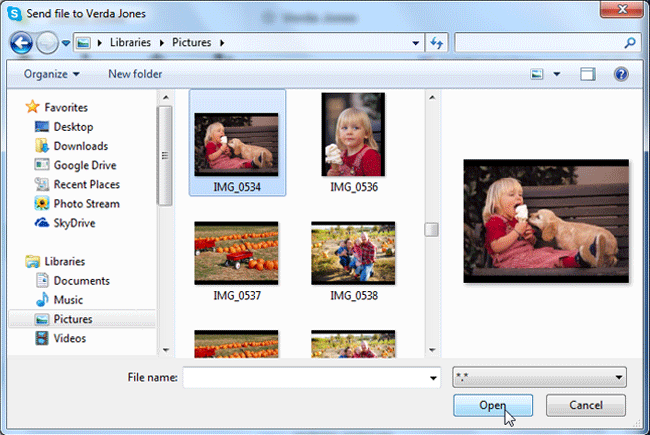This screenshot has width=650, height=435.
Task: Open the view options dropdown arrow
Action: click(557, 74)
